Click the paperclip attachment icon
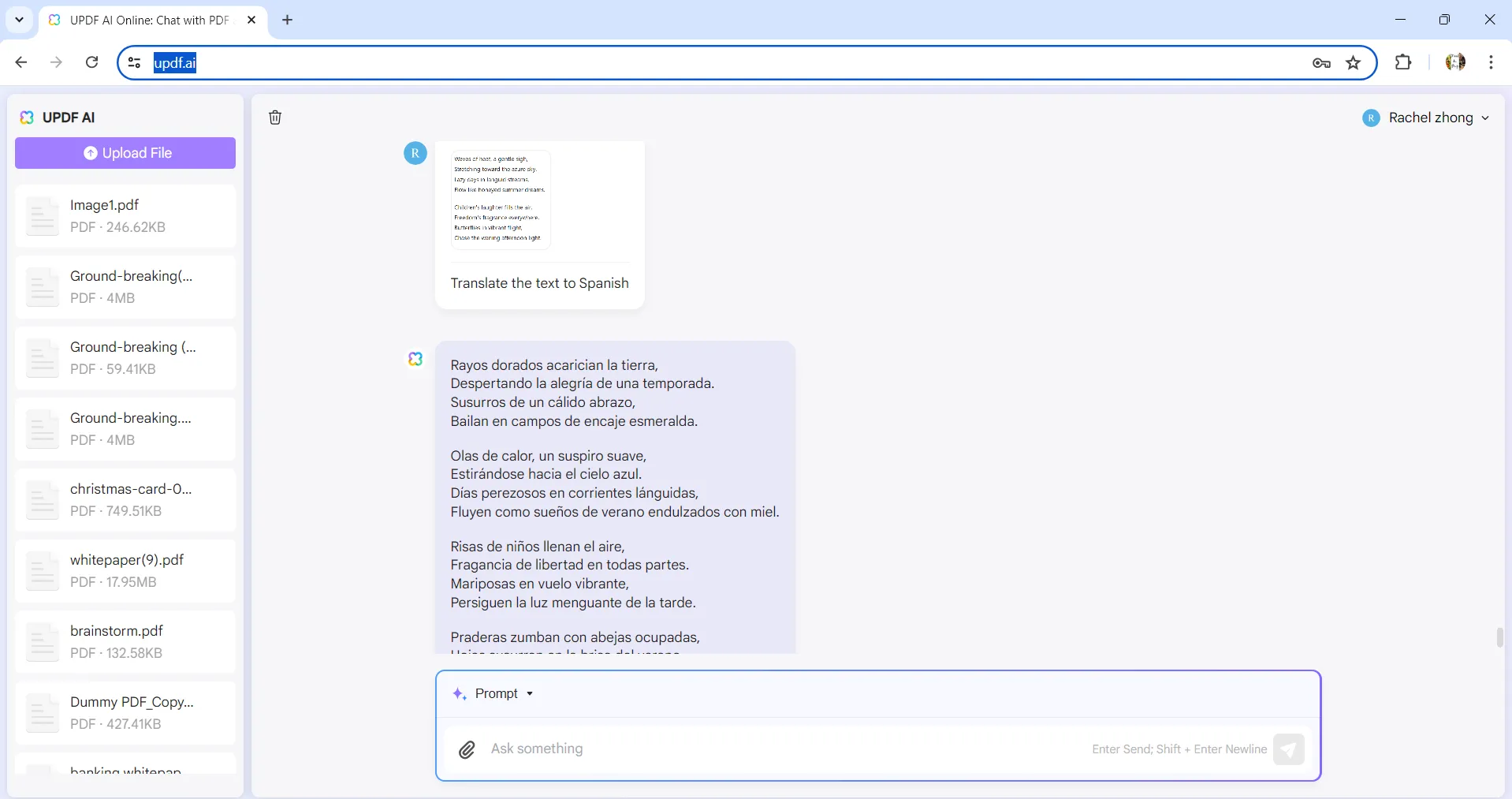The height and width of the screenshot is (799, 1512). point(467,749)
